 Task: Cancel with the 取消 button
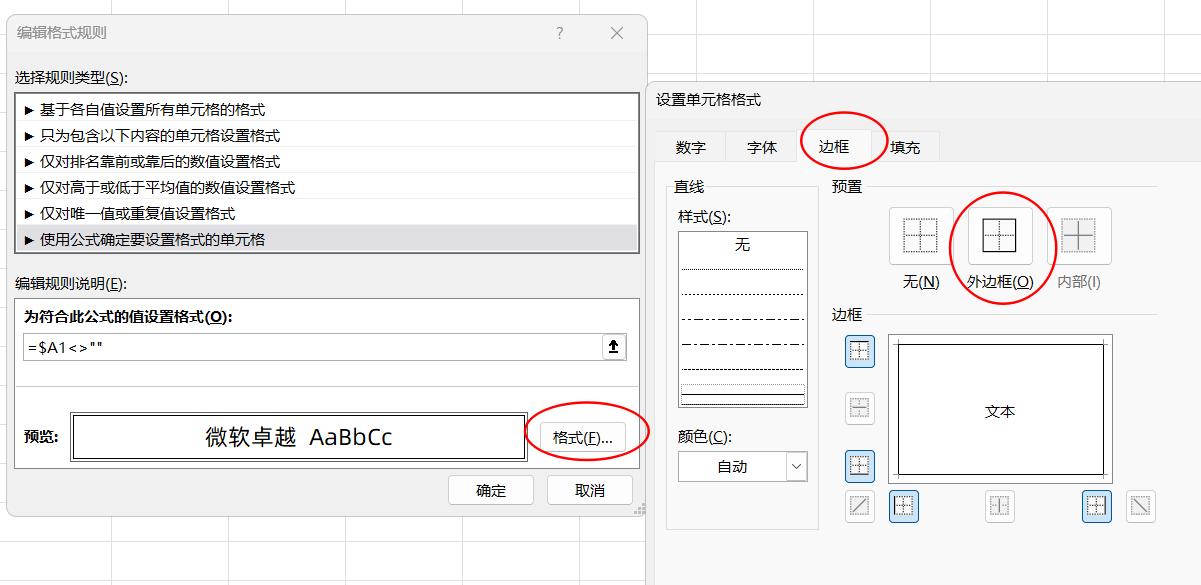[x=590, y=490]
